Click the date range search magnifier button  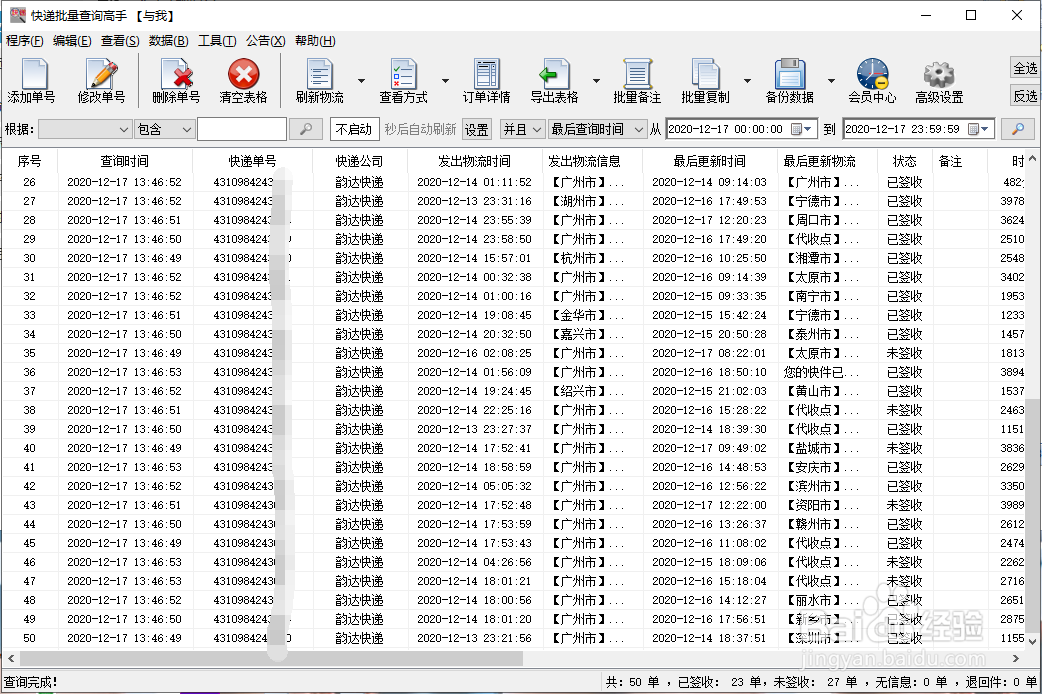[1017, 129]
